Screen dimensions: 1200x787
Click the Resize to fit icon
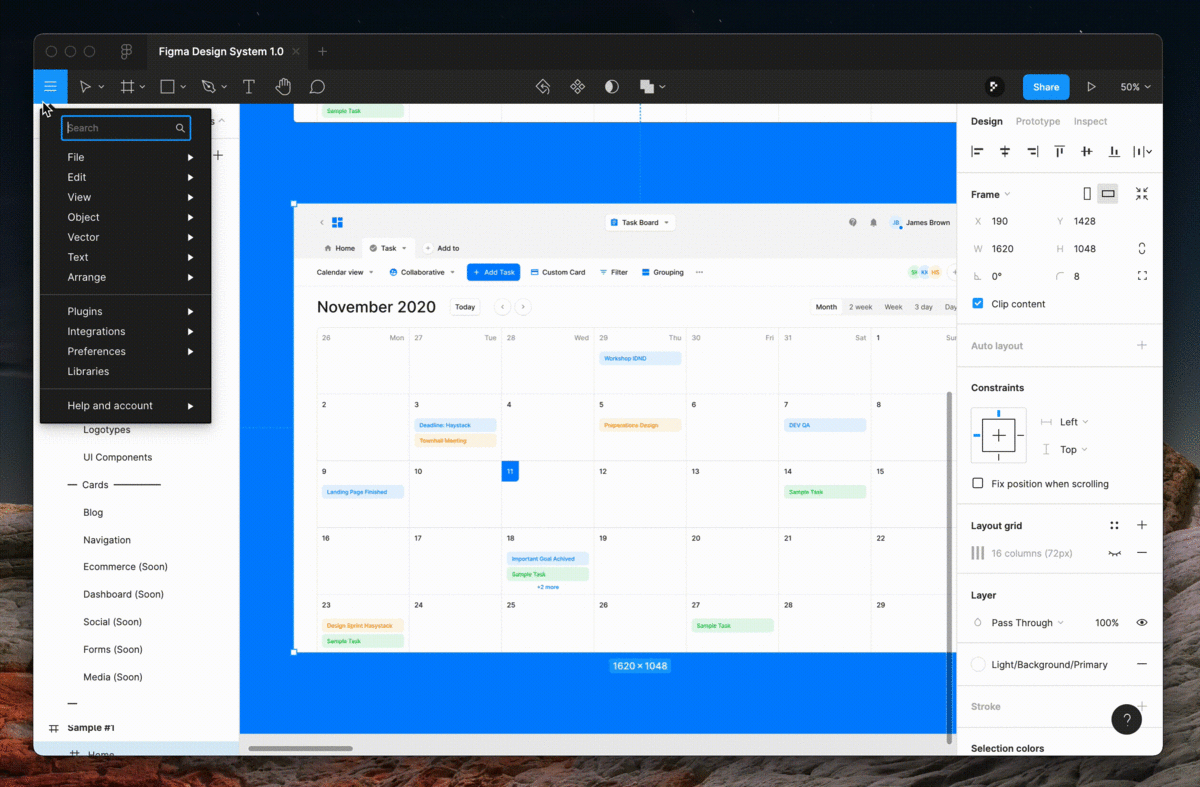coord(1142,194)
